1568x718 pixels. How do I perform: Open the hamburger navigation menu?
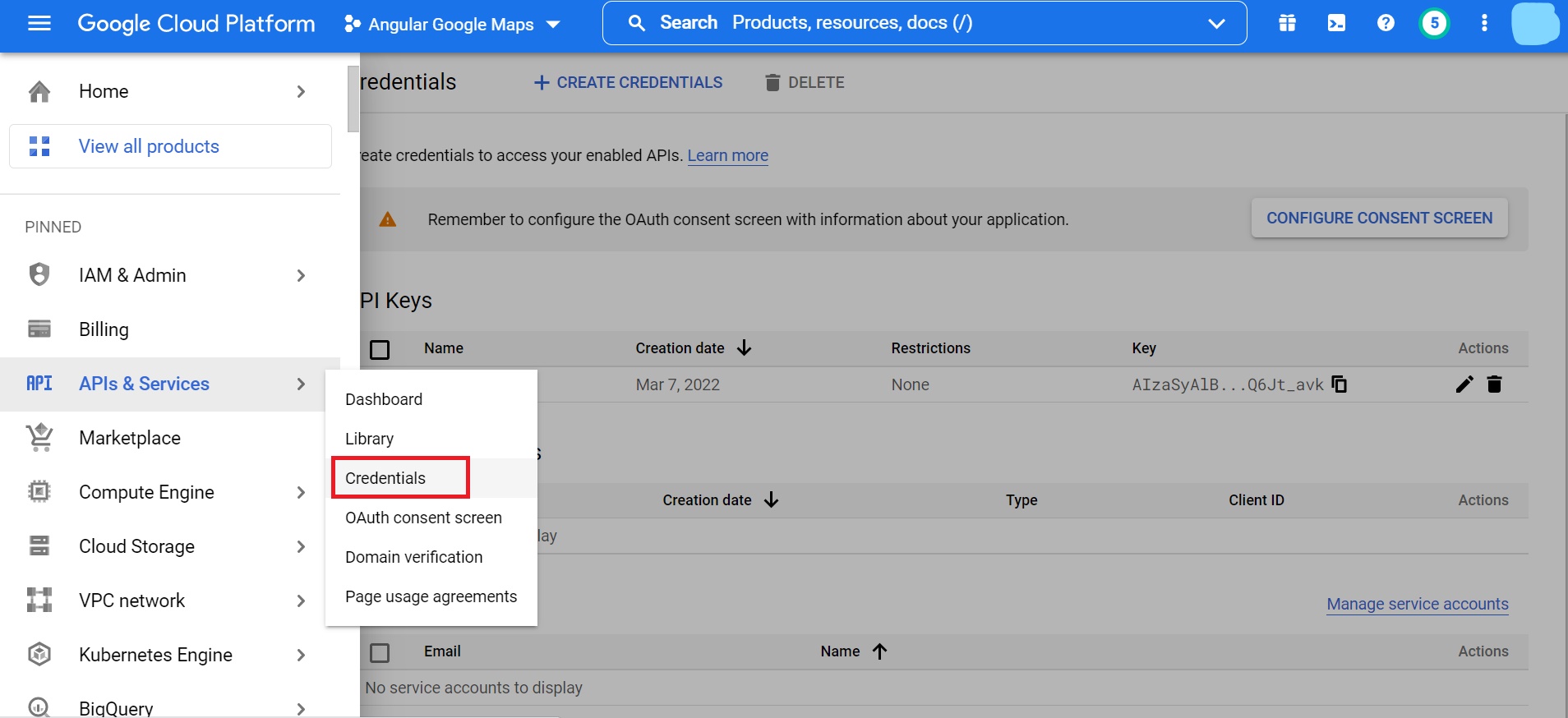coord(39,24)
